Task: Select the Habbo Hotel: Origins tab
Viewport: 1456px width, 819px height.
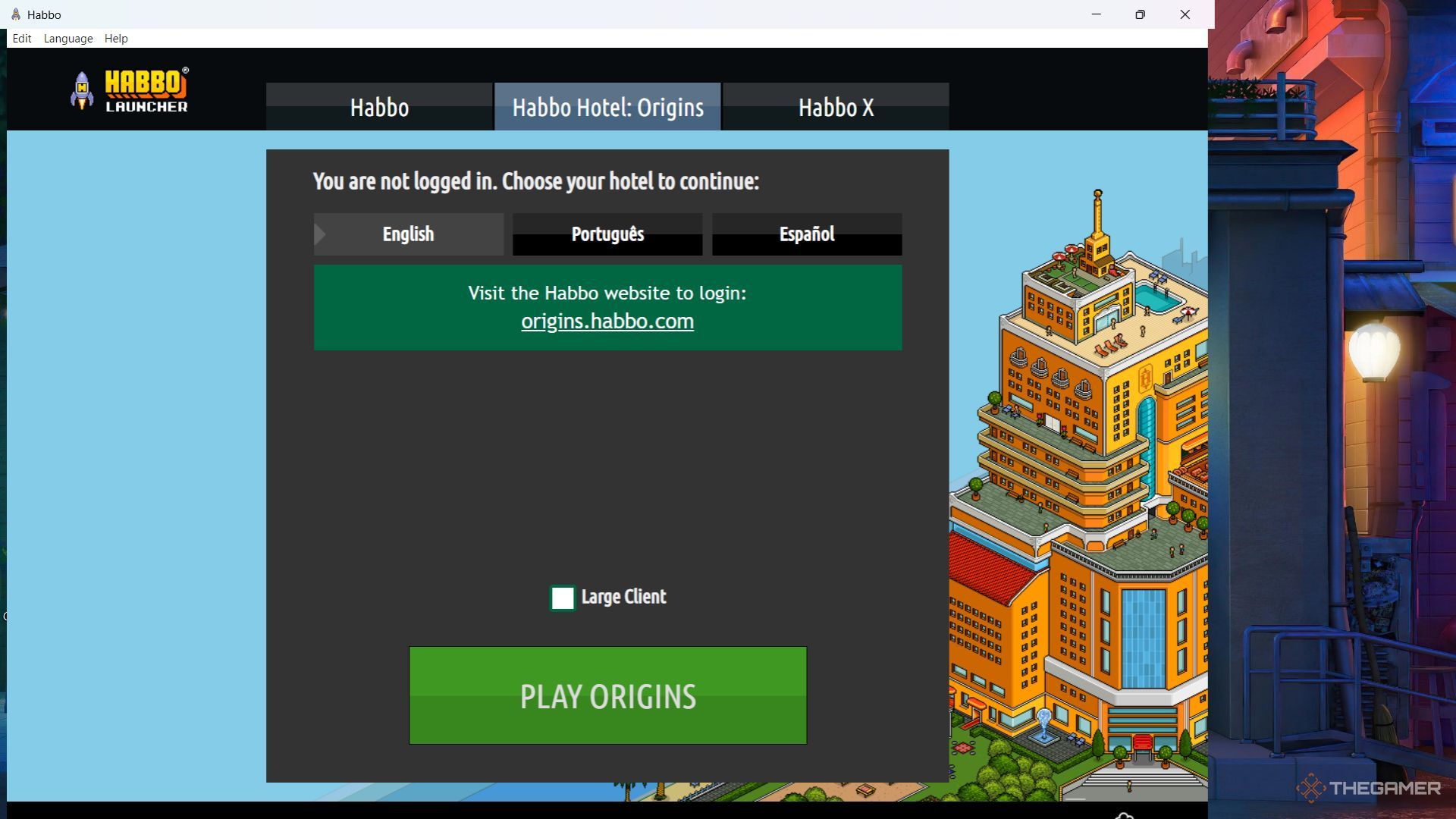Action: [x=608, y=107]
